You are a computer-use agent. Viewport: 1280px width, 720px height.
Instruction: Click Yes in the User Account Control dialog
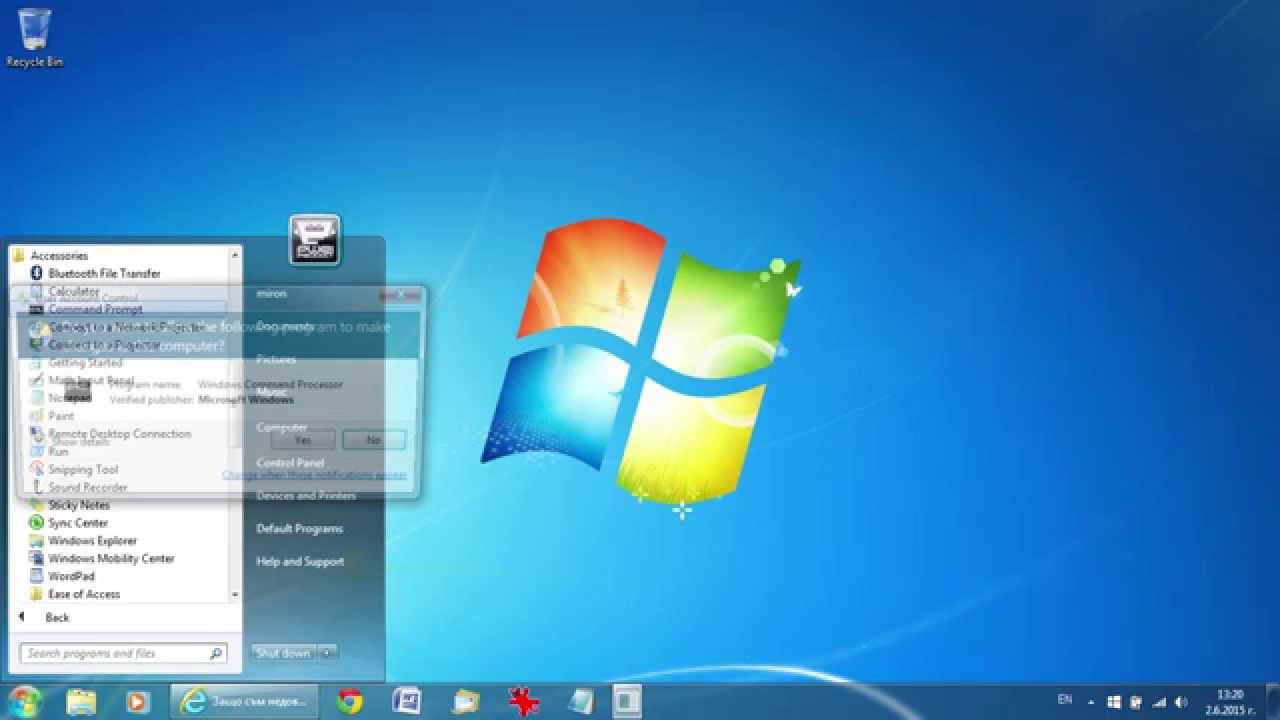(x=303, y=440)
